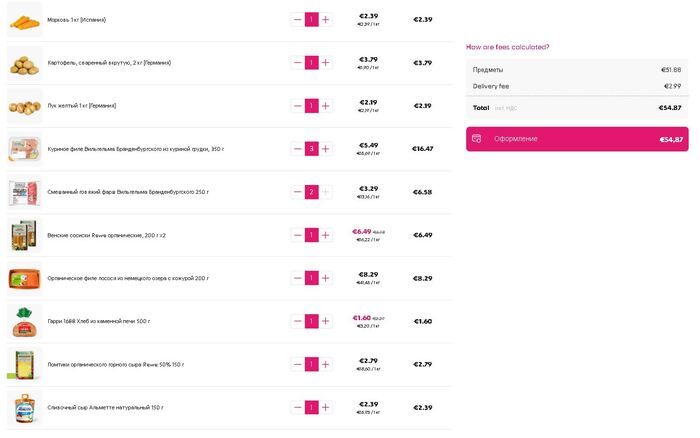Screen dimensions: 700x438
Task: Open the salmon fillet product image
Action: 25,279
